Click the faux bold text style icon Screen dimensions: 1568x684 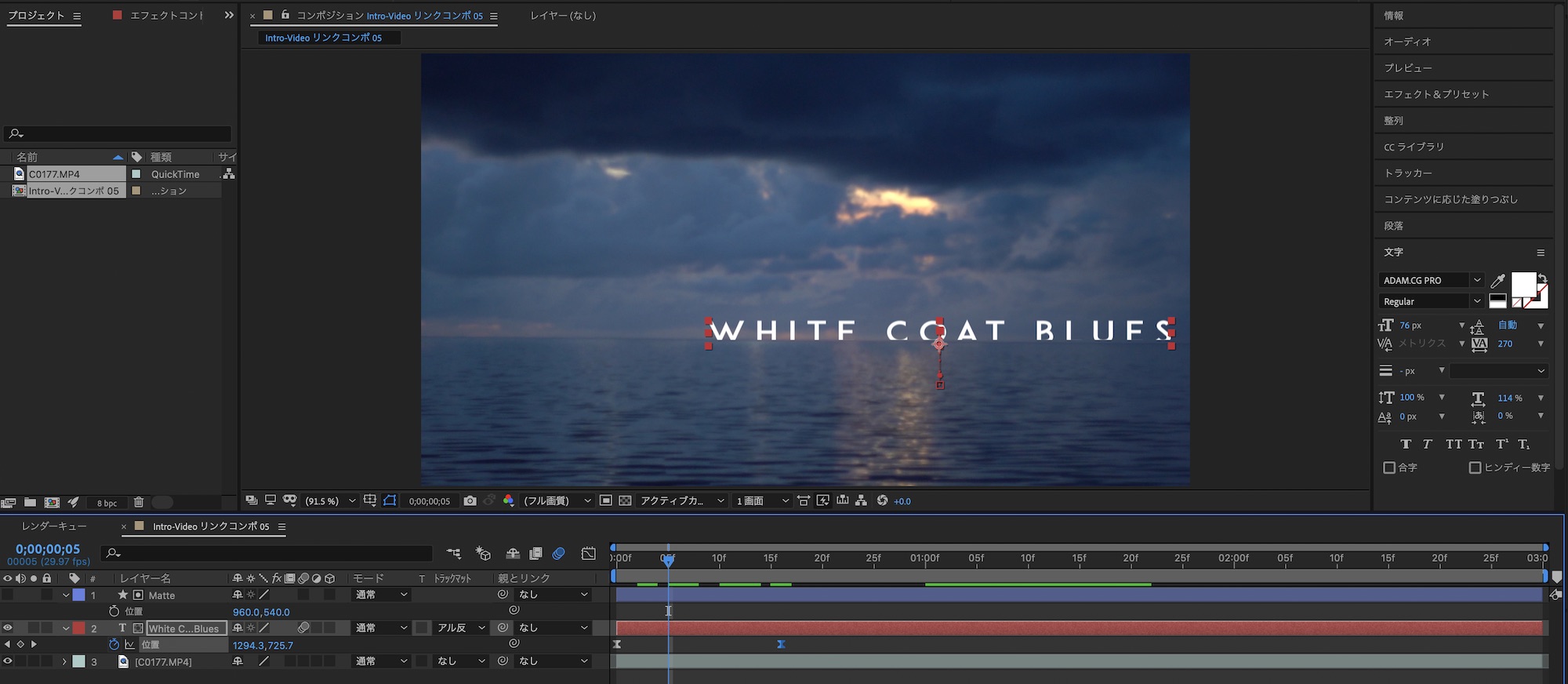click(x=1406, y=444)
